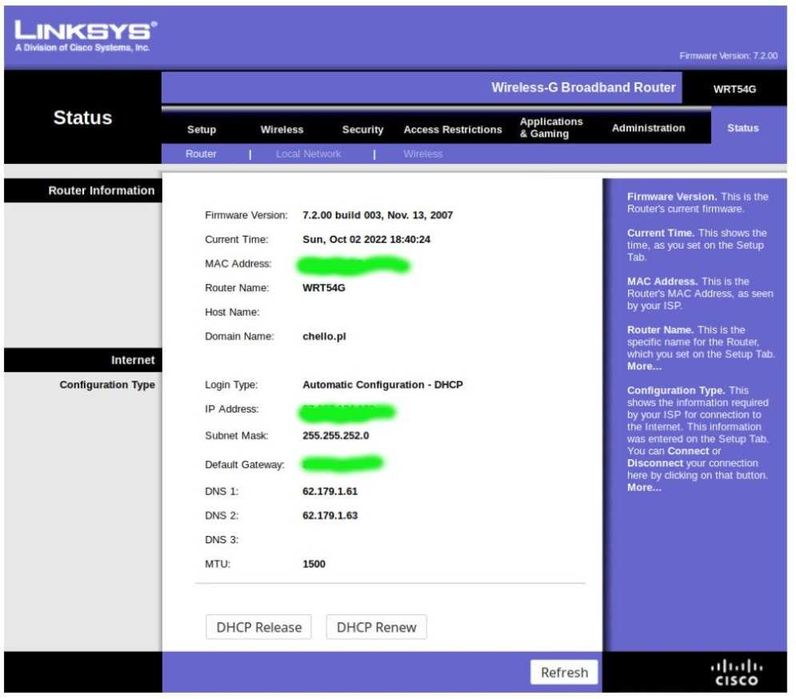
Task: Select the Status tab
Action: [743, 128]
